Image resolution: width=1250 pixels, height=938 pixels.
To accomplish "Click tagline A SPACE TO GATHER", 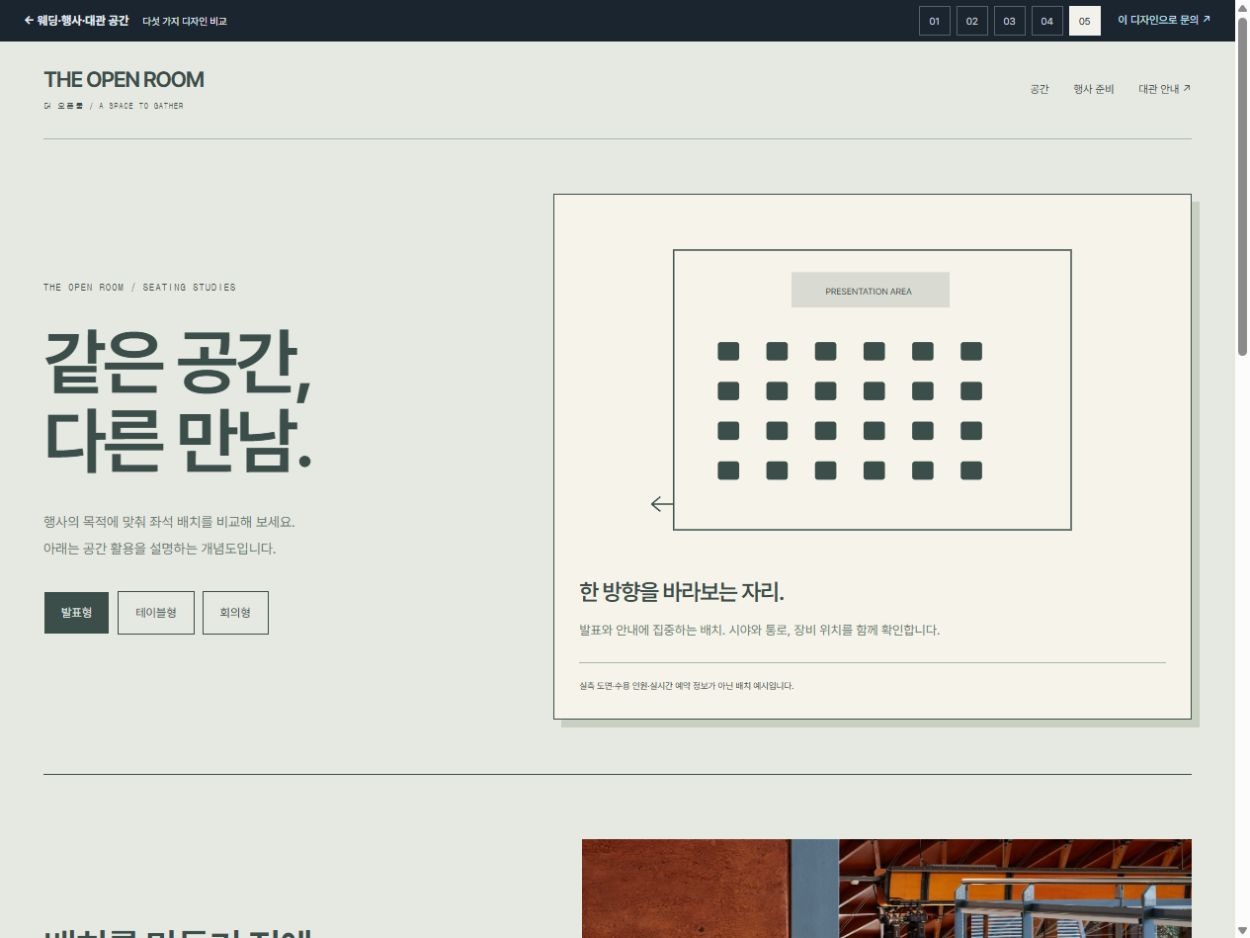I will tap(141, 106).
